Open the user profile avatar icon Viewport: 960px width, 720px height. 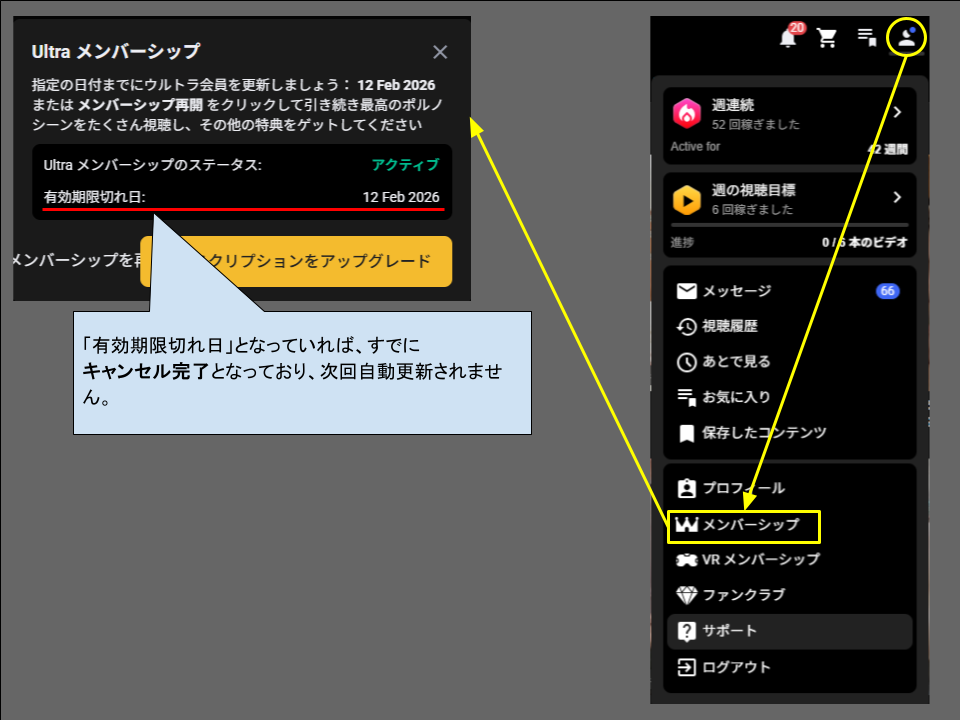click(x=906, y=38)
